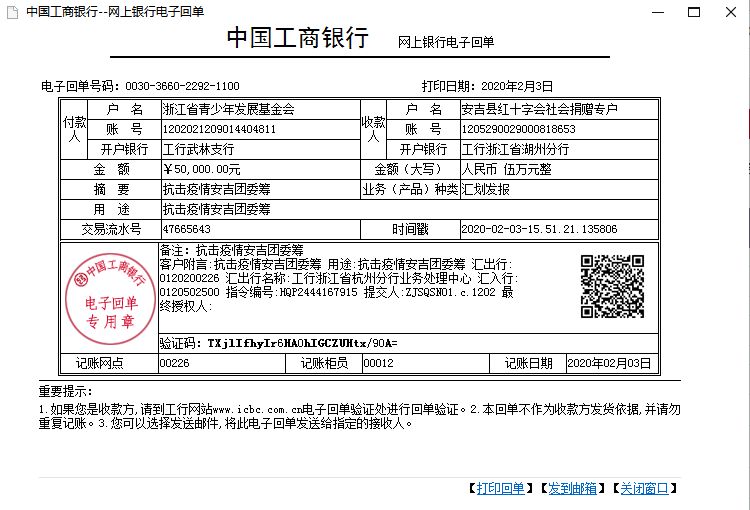Click bookkeeping teller value 00012

pos(378,364)
